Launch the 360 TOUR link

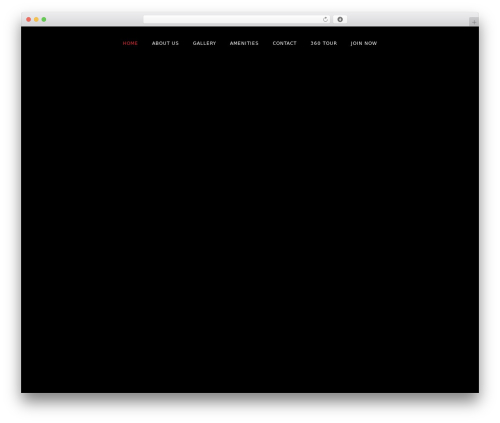pyautogui.click(x=324, y=43)
